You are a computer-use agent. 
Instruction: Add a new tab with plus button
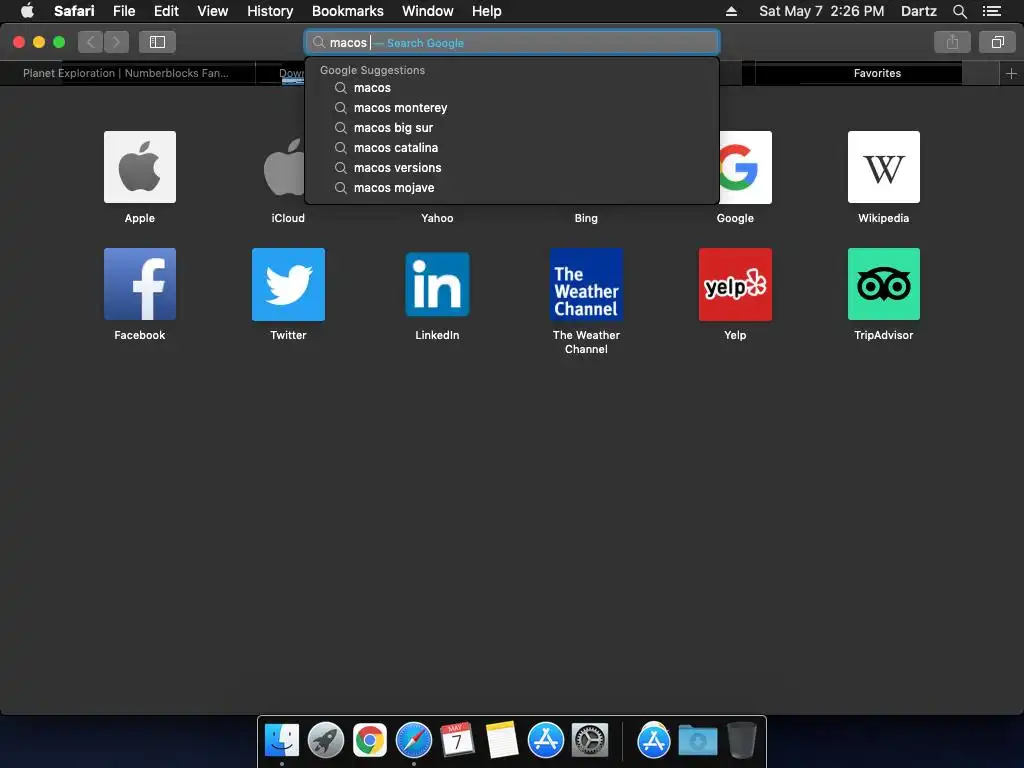click(1012, 74)
